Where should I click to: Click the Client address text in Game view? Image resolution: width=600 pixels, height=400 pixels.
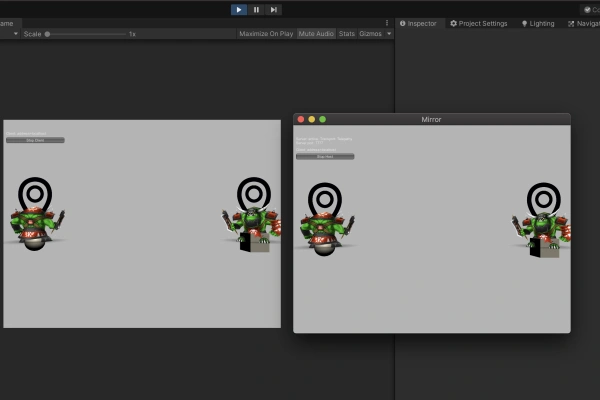[26, 134]
